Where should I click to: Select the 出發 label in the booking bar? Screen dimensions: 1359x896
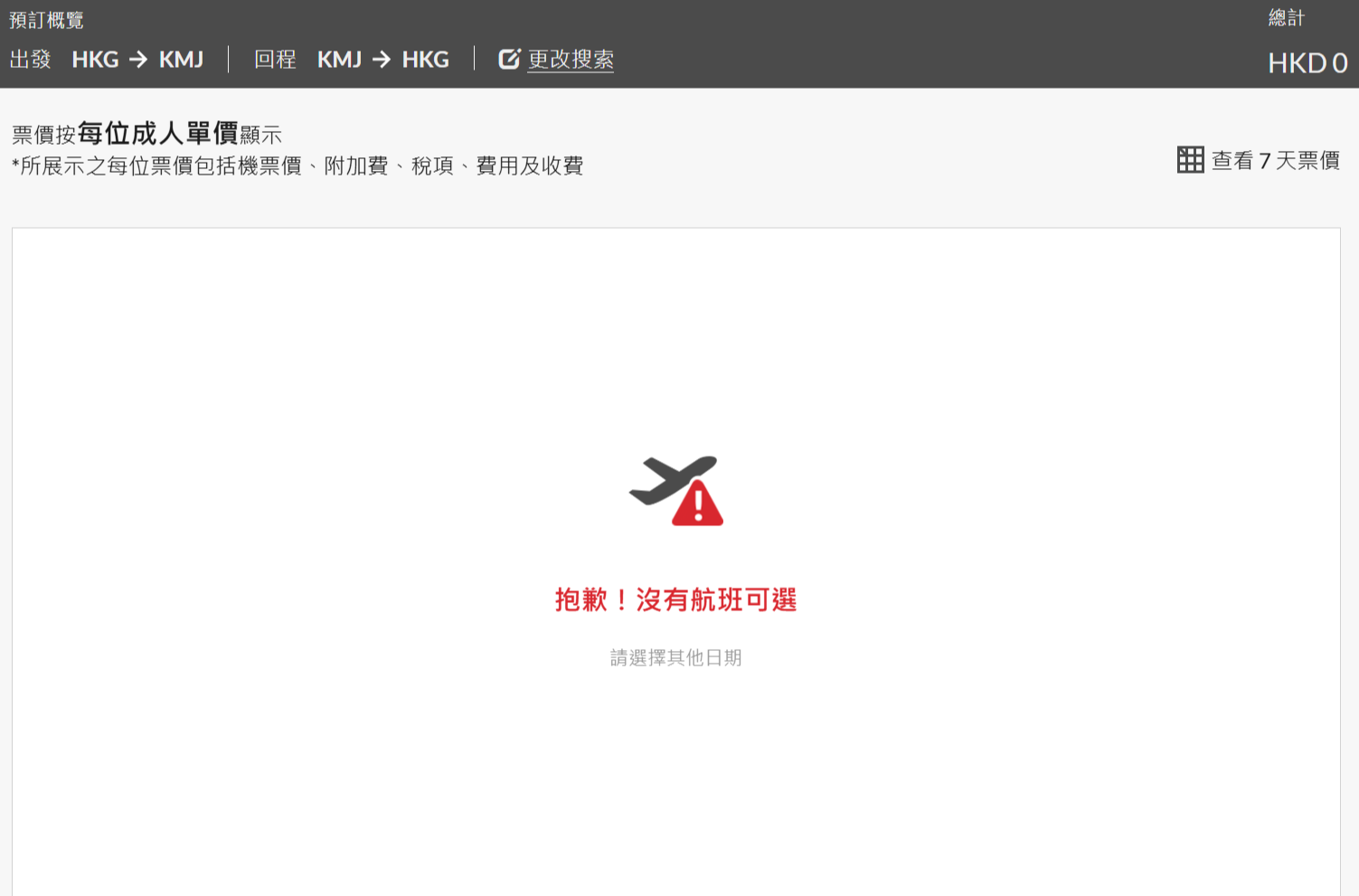tap(30, 60)
